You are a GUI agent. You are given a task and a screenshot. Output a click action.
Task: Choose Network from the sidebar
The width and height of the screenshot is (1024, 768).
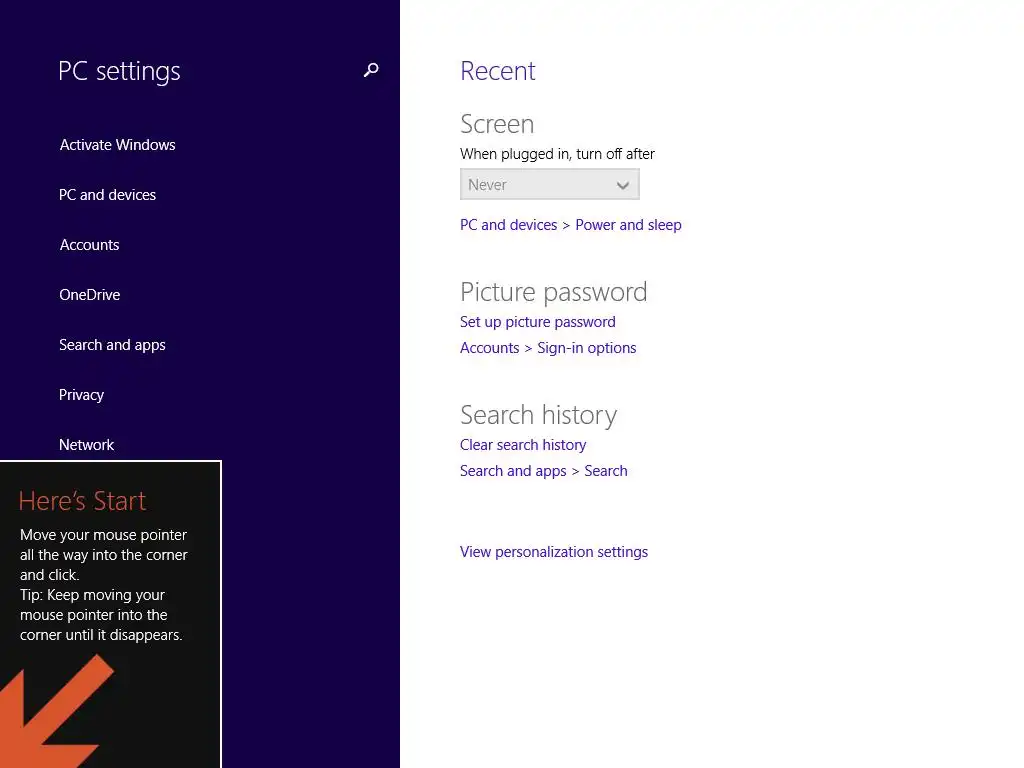(x=86, y=445)
